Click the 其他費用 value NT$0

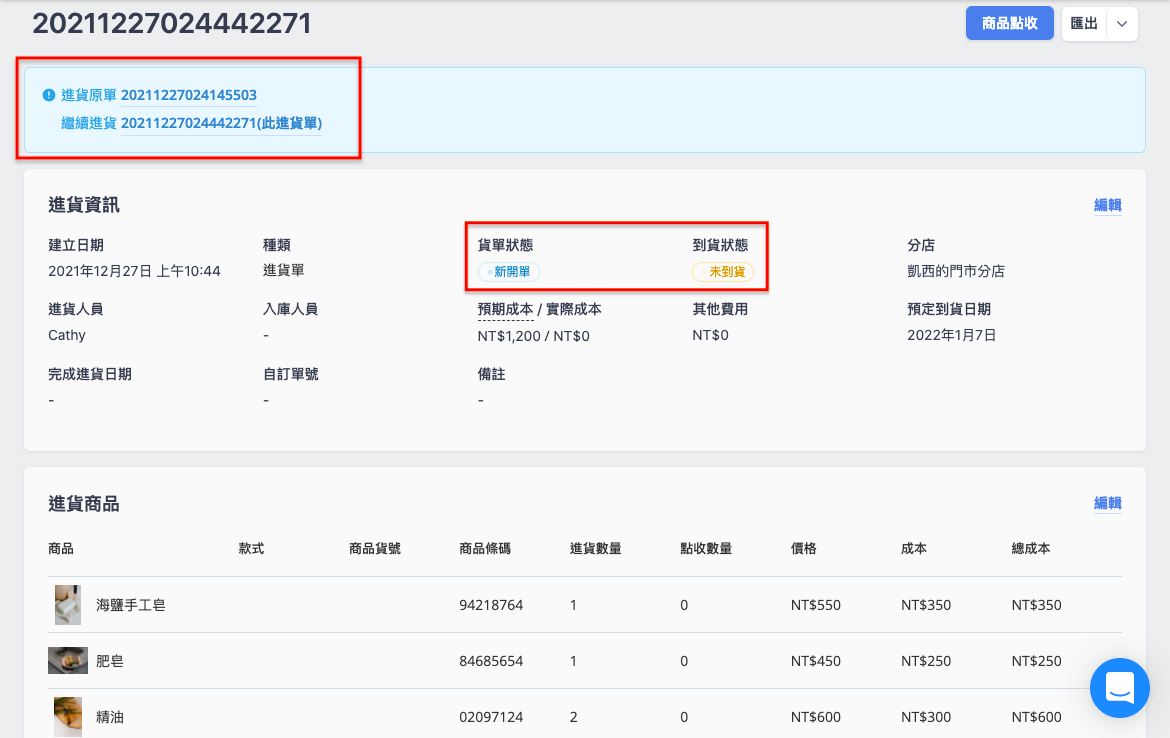[710, 335]
